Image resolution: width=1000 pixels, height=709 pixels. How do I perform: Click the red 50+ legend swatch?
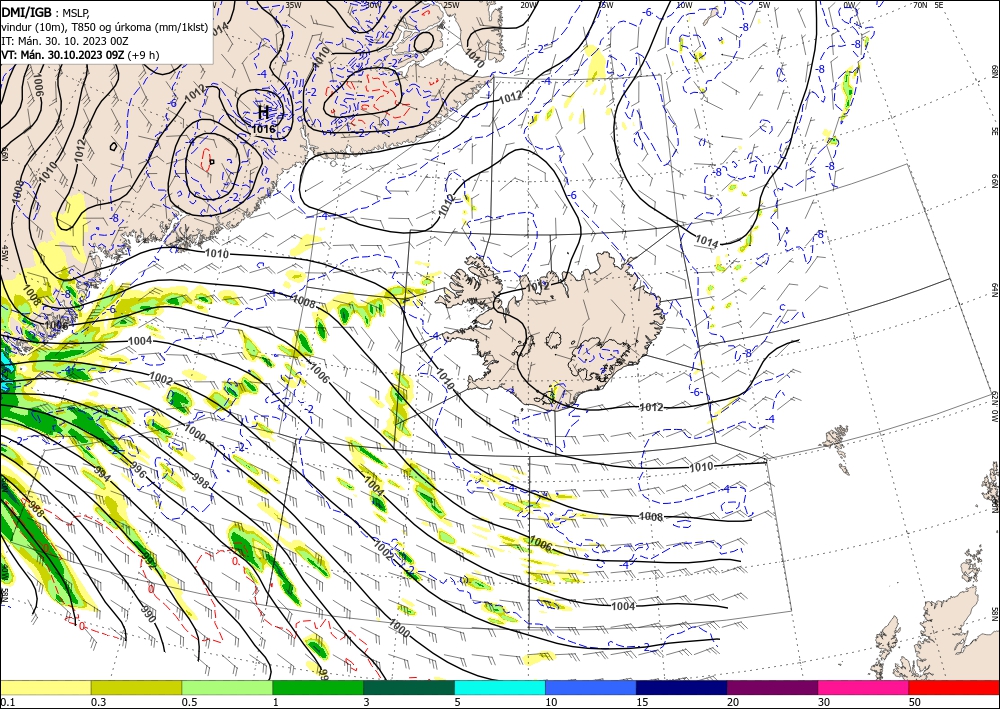coord(954,687)
